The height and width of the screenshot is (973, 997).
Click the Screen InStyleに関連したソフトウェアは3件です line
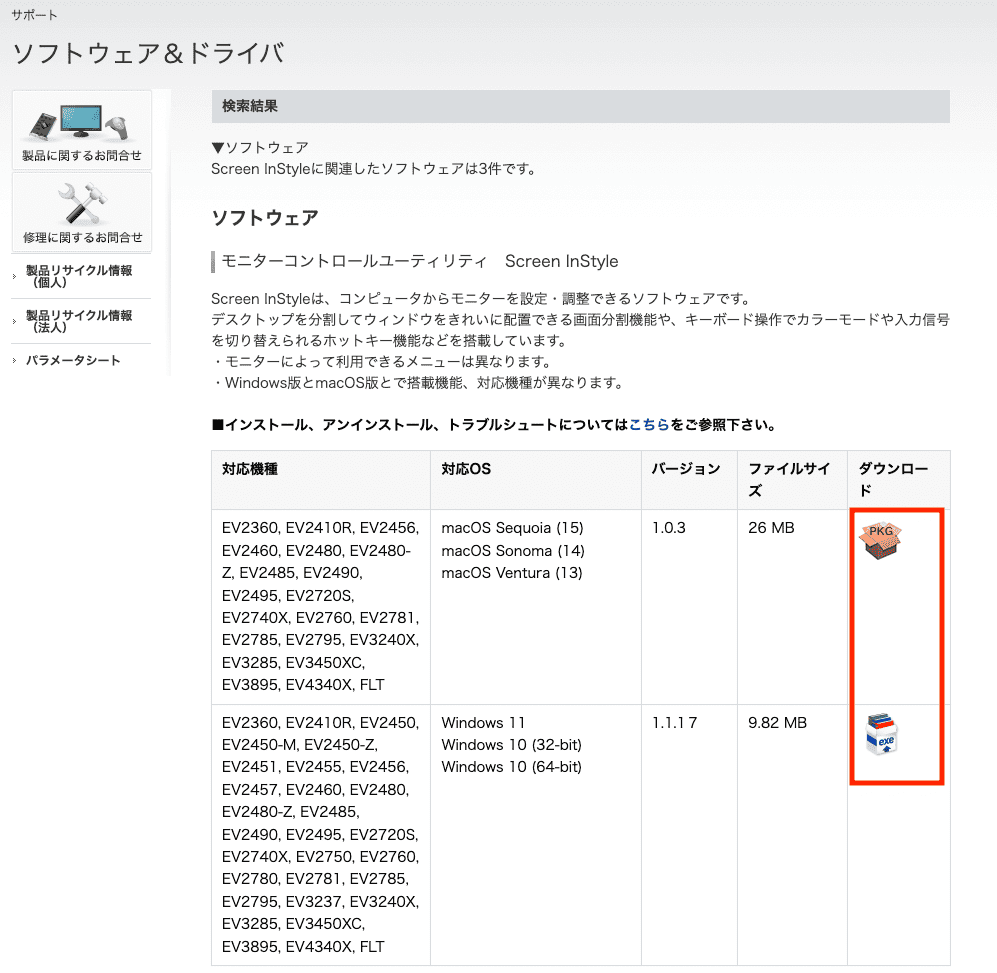(375, 169)
